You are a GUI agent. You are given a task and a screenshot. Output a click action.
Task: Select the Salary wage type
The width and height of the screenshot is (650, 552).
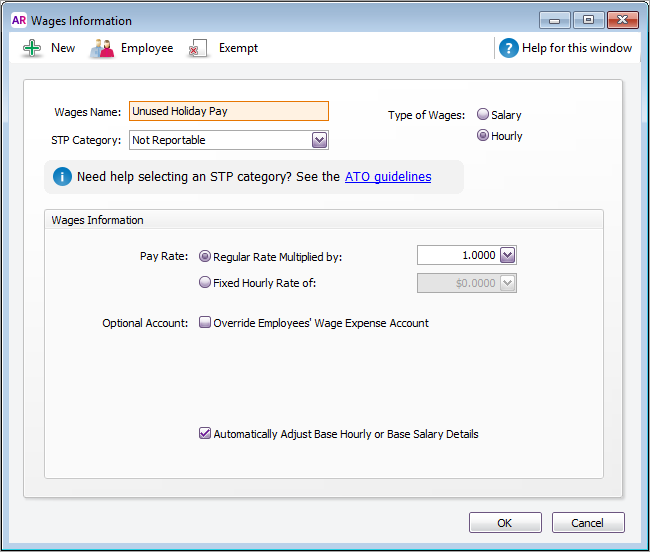click(483, 115)
